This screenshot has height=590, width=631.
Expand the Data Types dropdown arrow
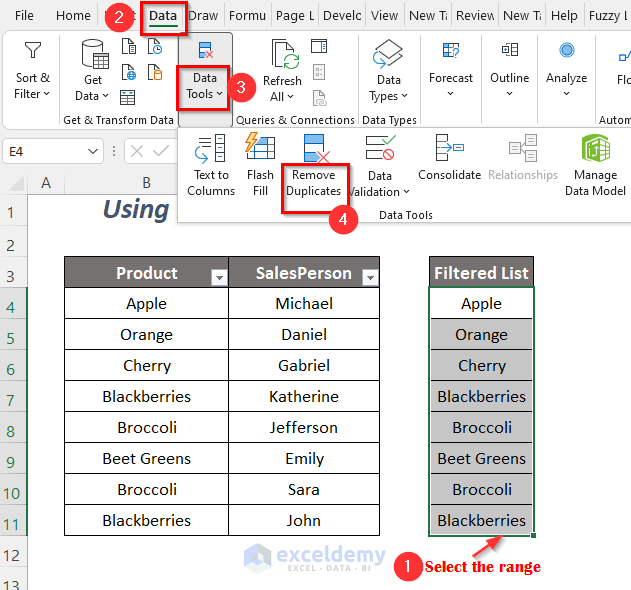pos(405,96)
